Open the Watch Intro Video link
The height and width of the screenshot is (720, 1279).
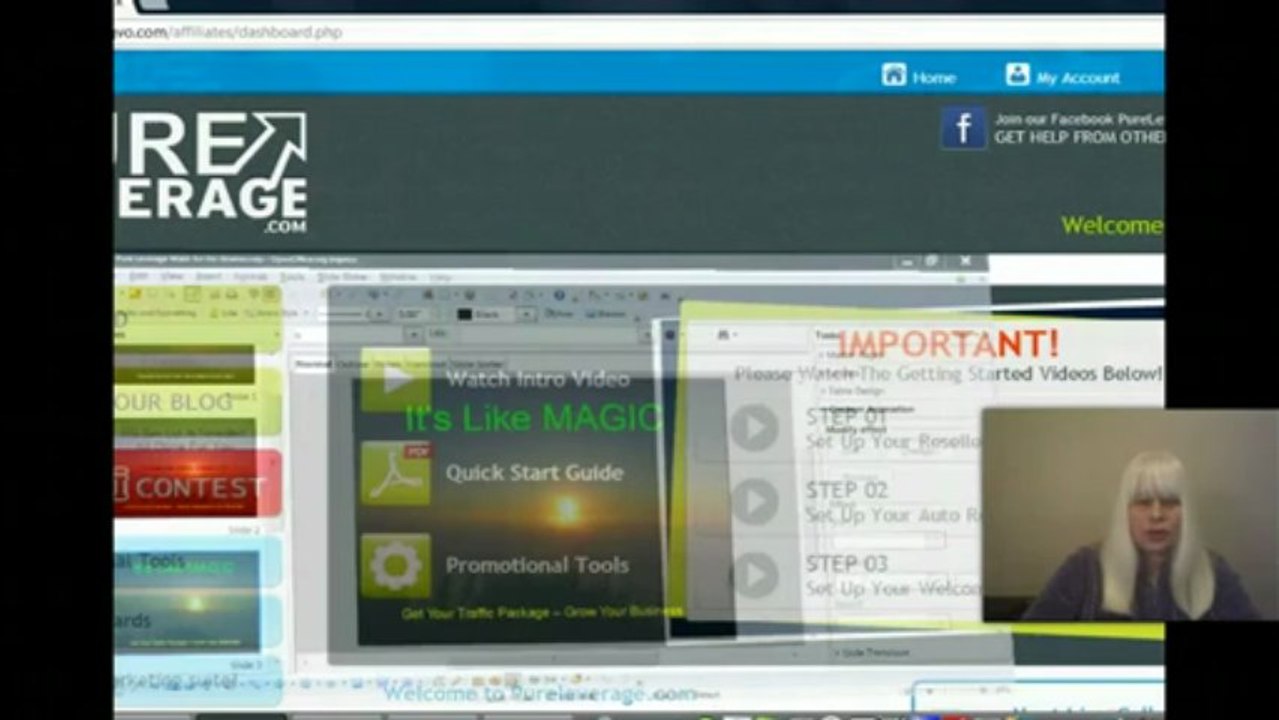537,379
